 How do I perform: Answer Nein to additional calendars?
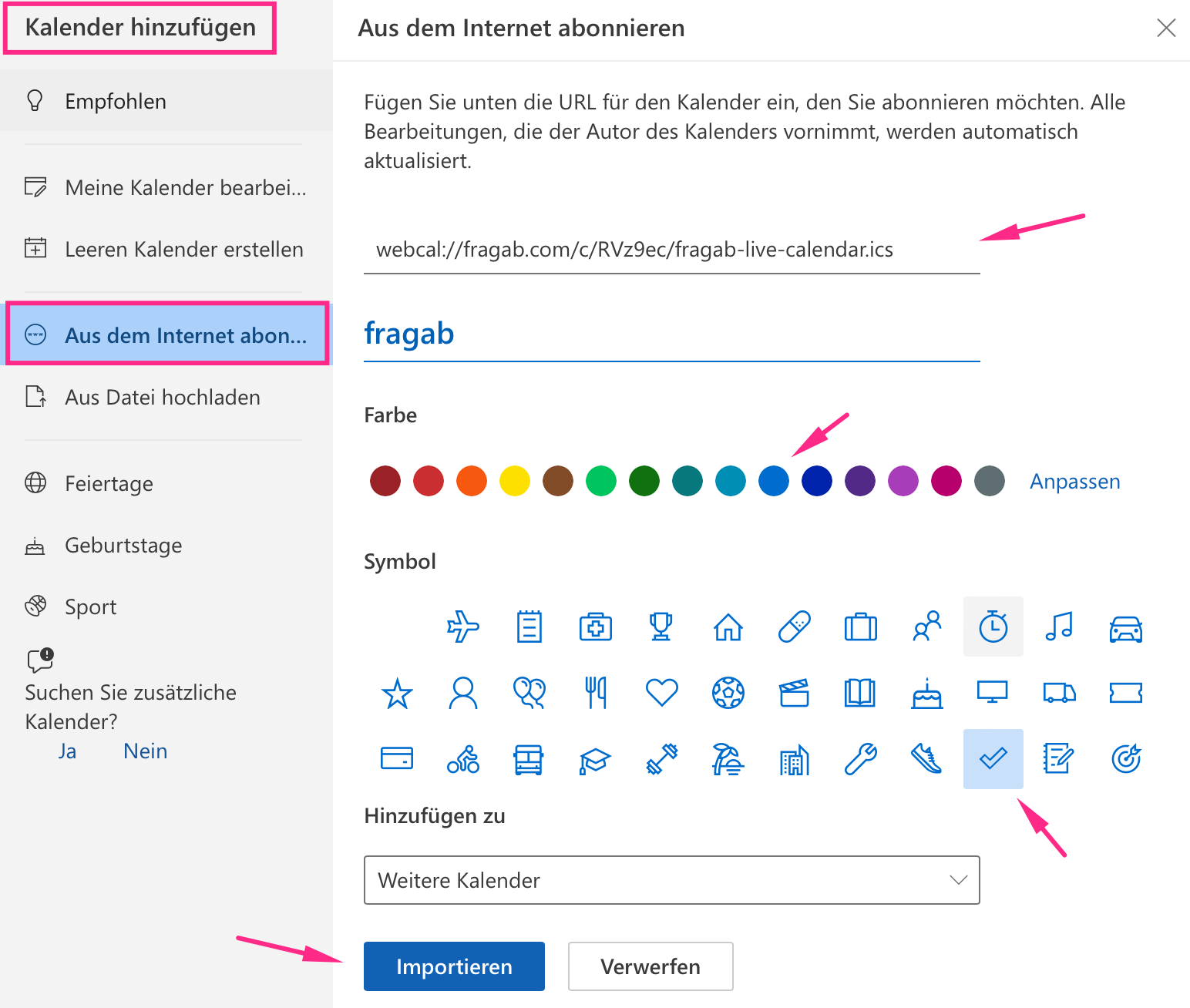[x=145, y=751]
